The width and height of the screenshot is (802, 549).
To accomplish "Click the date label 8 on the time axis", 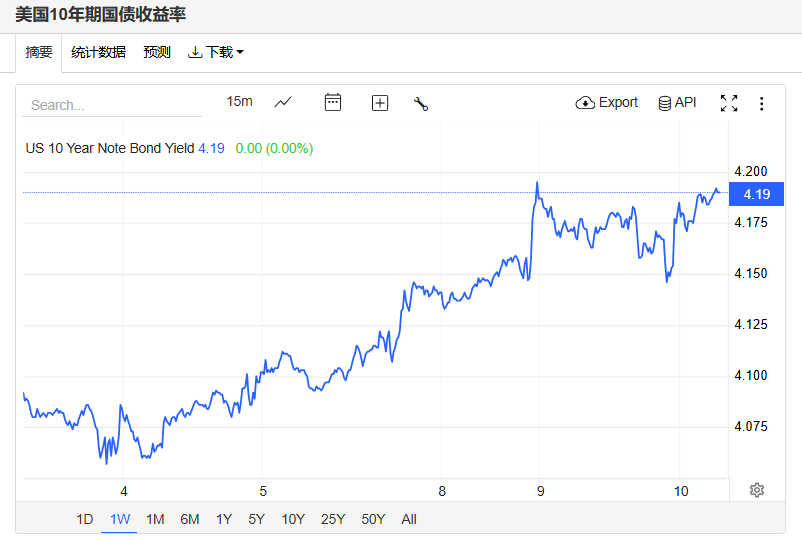I will [x=442, y=491].
